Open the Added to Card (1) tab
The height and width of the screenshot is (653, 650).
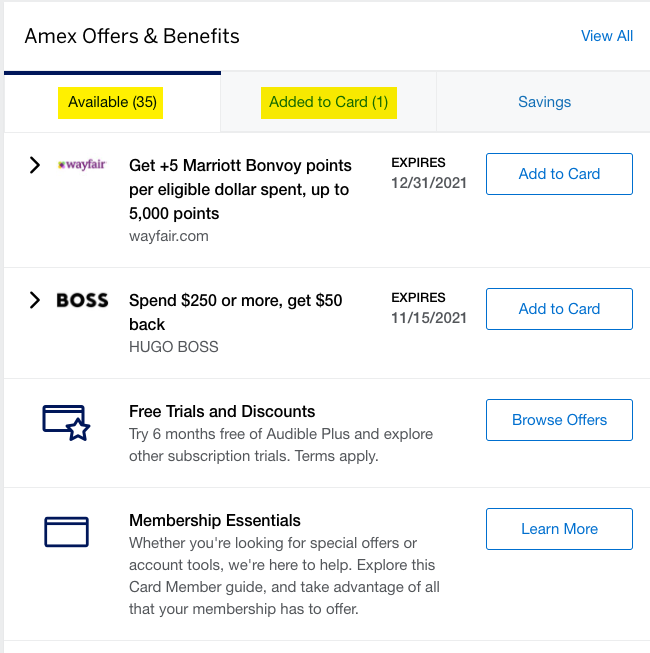[x=329, y=102]
